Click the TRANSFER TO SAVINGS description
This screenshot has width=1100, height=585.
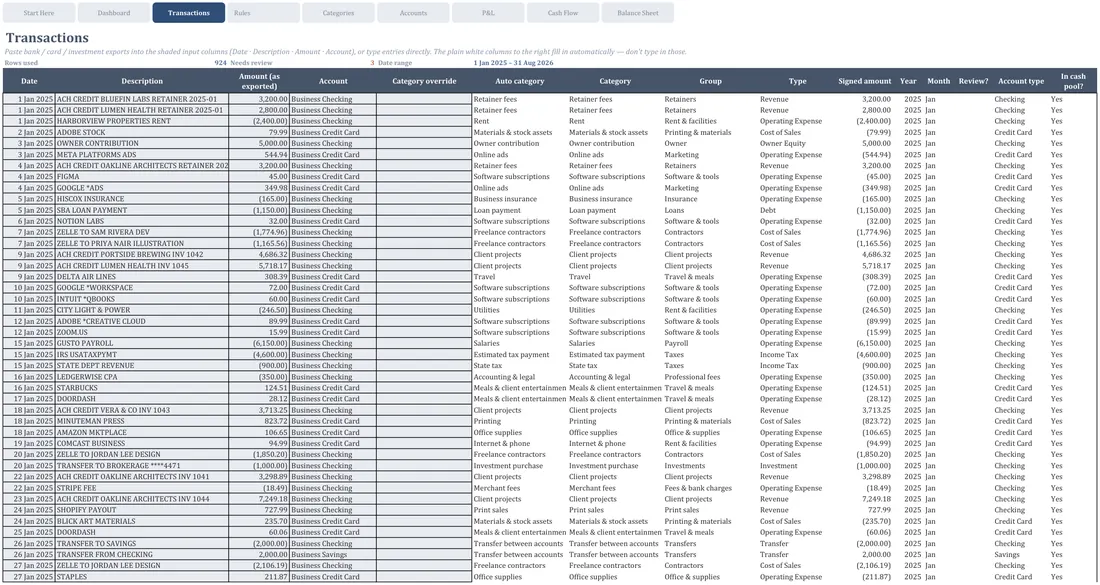click(x=142, y=544)
